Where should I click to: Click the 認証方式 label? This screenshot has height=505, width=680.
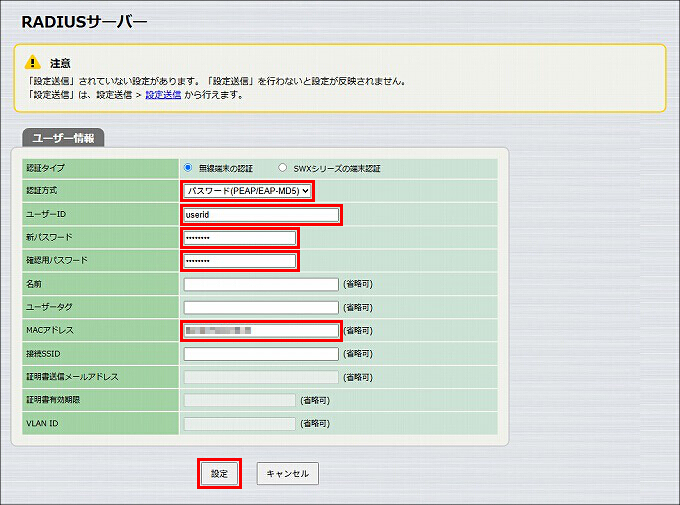[x=41, y=190]
